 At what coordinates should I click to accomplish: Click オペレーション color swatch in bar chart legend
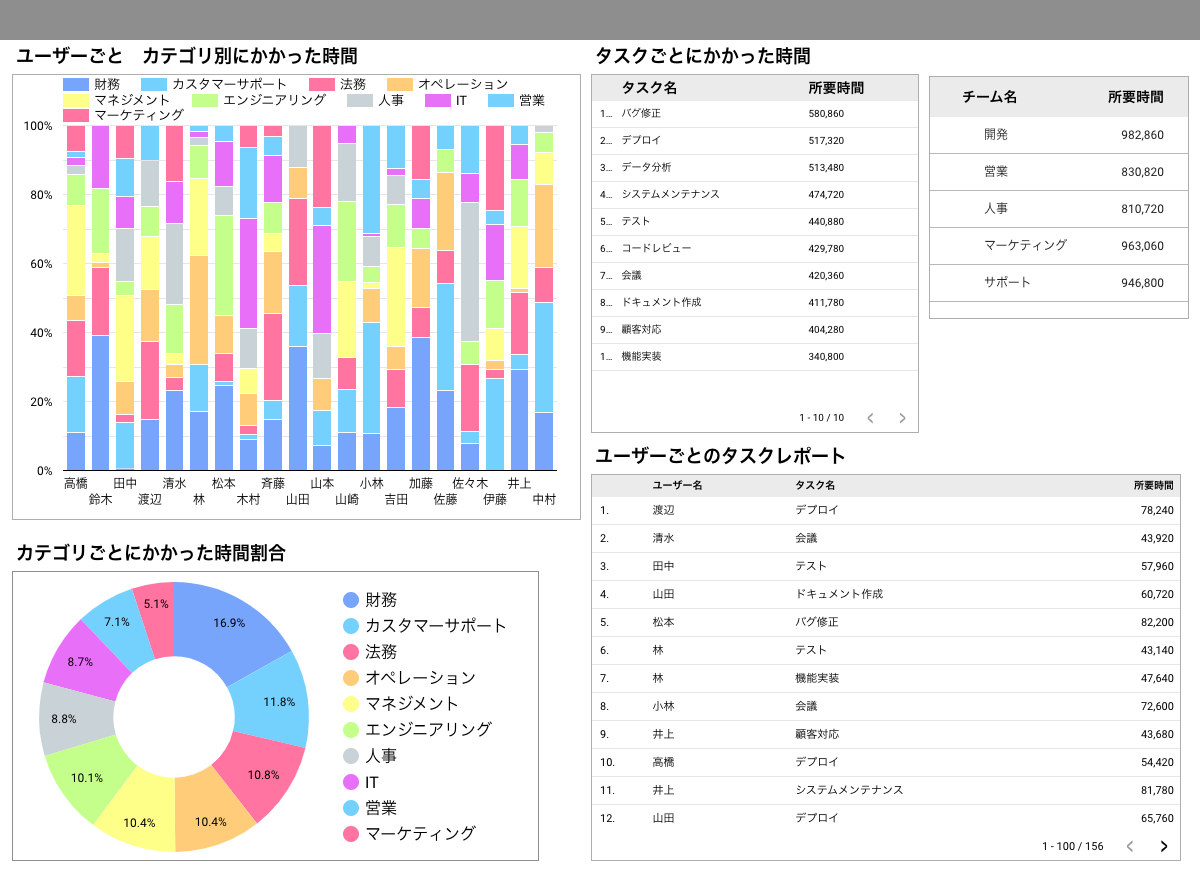click(399, 85)
